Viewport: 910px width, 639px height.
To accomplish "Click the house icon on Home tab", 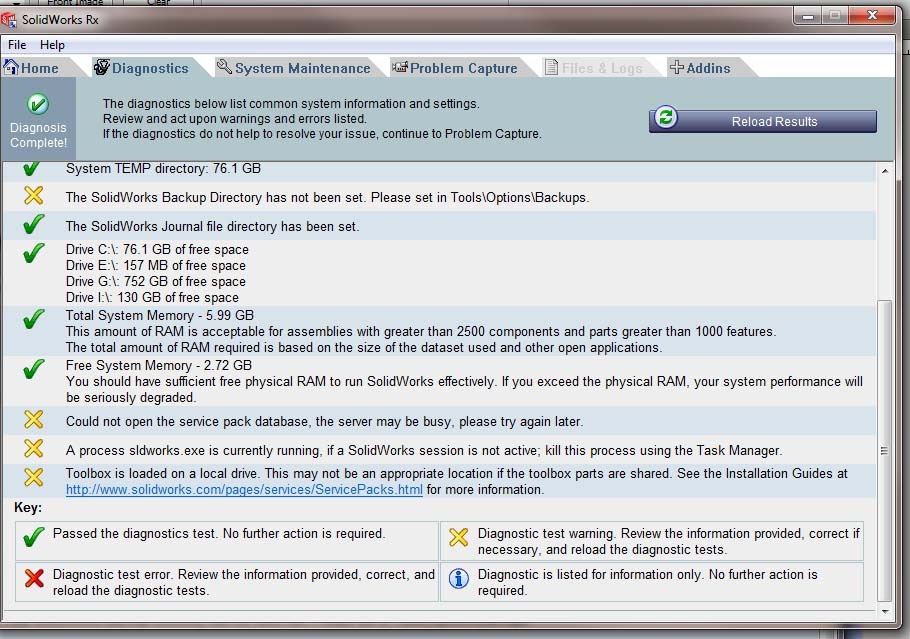I will (x=10, y=67).
